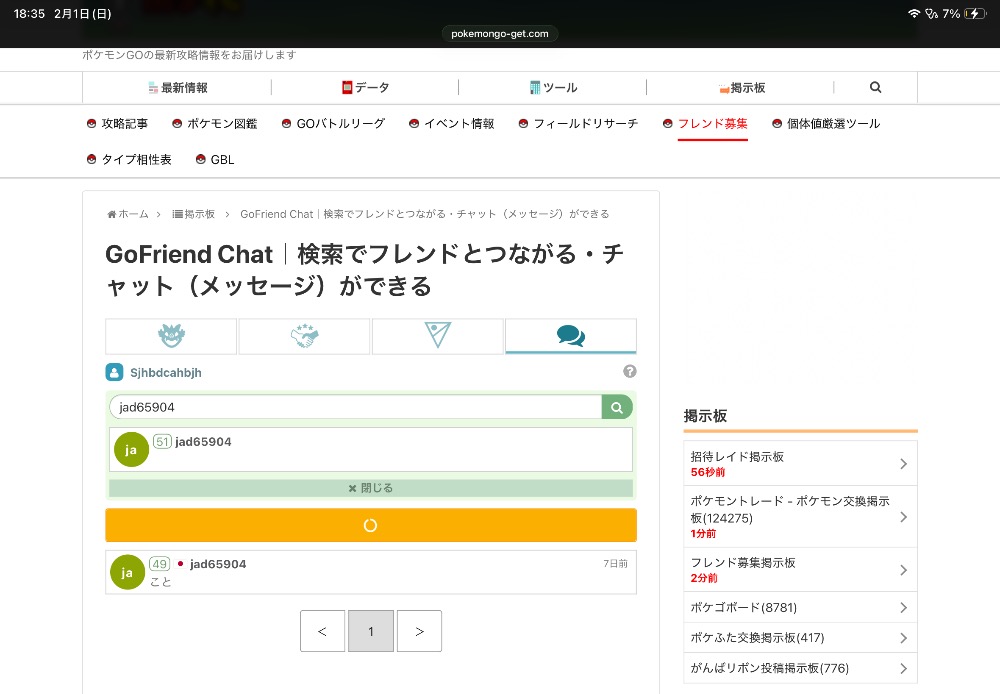Open the raid boss icon tab

point(171,336)
